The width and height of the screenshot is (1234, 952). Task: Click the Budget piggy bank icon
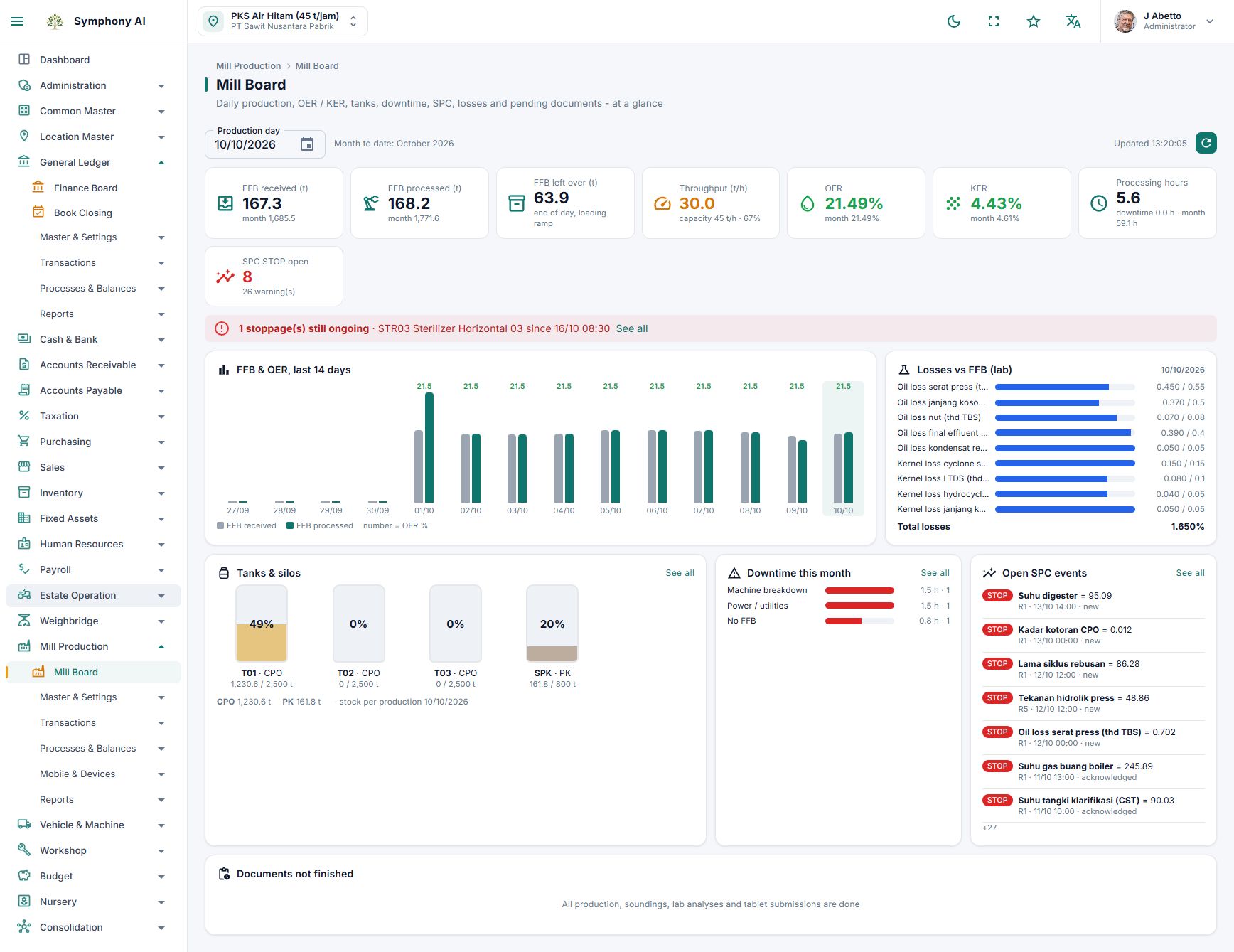[x=24, y=876]
